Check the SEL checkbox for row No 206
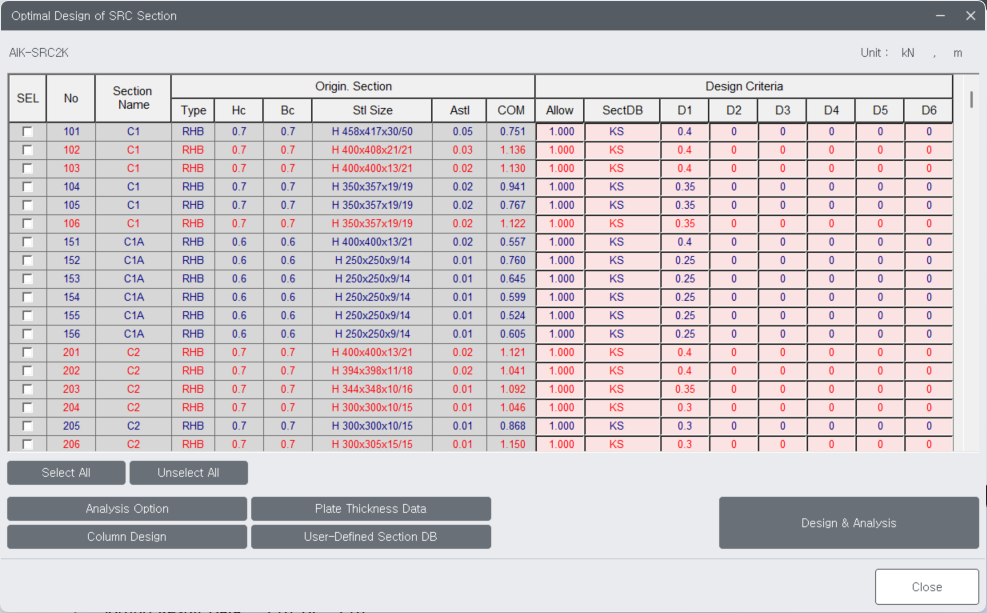987x613 pixels. [28, 444]
